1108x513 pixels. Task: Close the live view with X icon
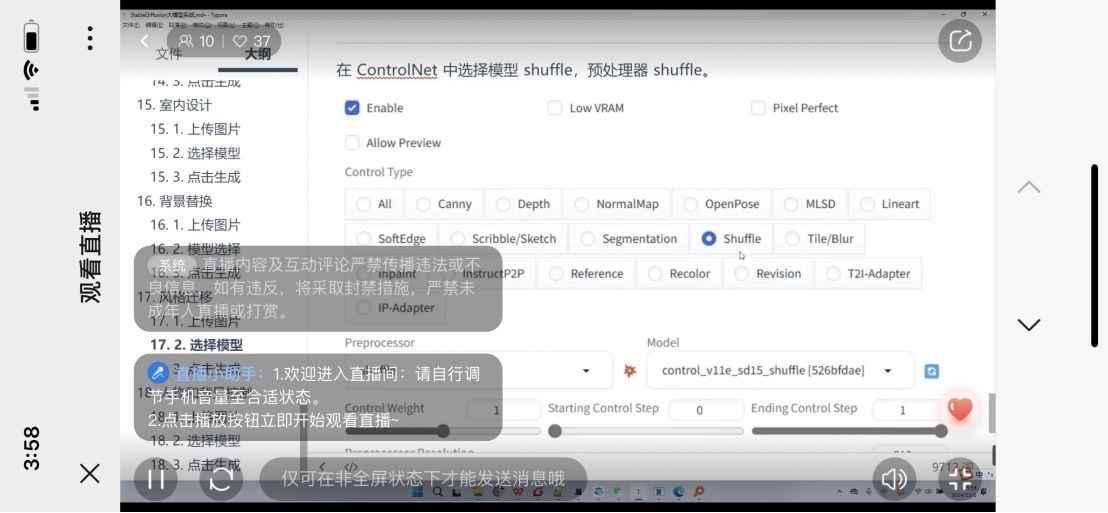point(90,473)
